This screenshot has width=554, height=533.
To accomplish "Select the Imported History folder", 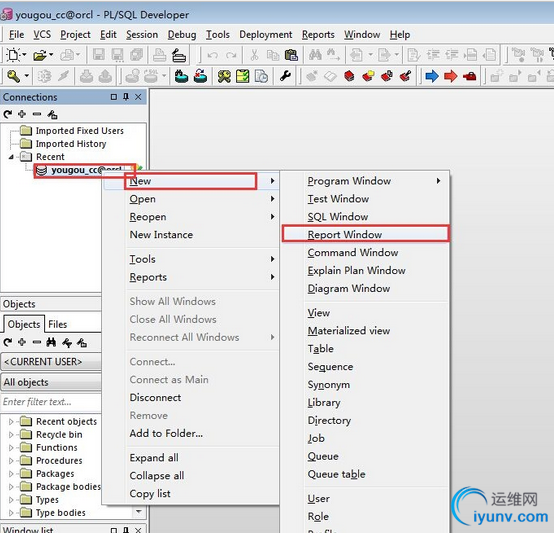I will pos(71,144).
